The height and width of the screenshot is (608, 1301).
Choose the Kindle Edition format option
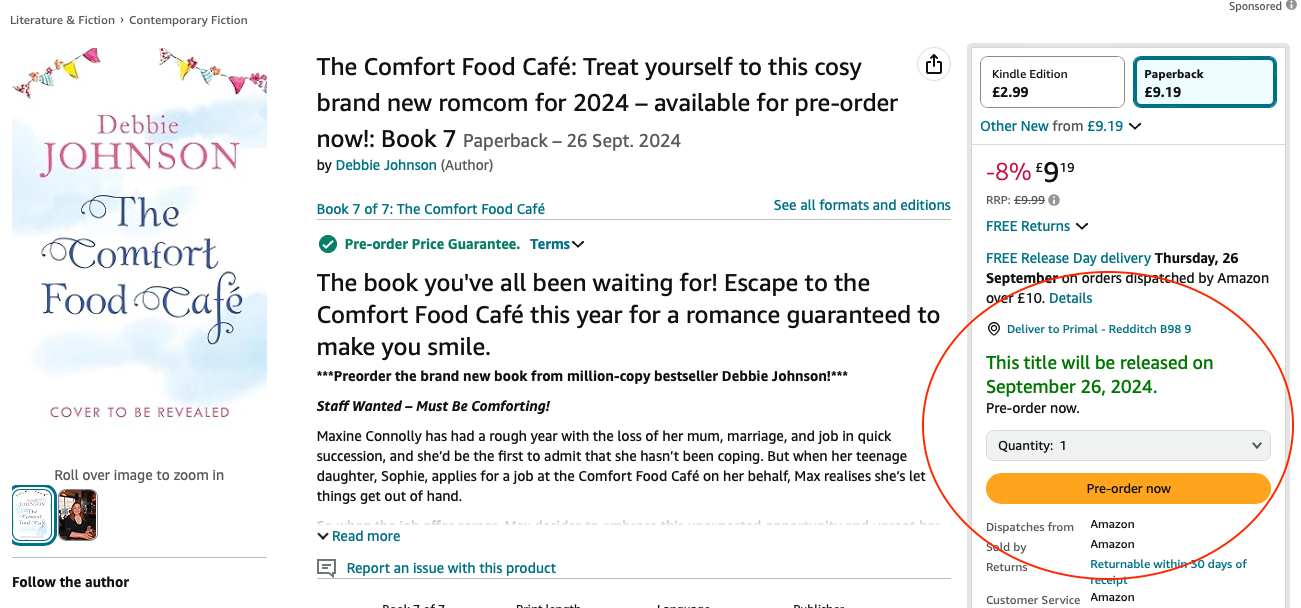click(x=1053, y=82)
